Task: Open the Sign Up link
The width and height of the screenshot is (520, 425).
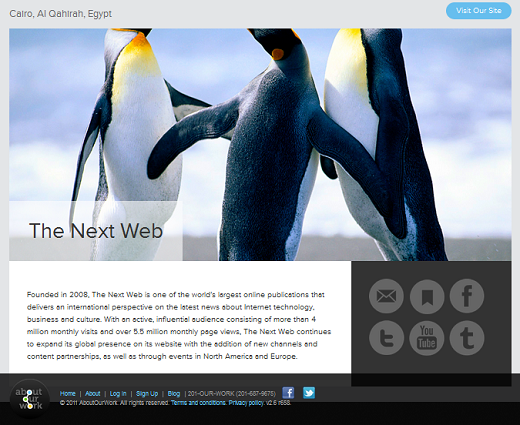Action: pos(147,394)
